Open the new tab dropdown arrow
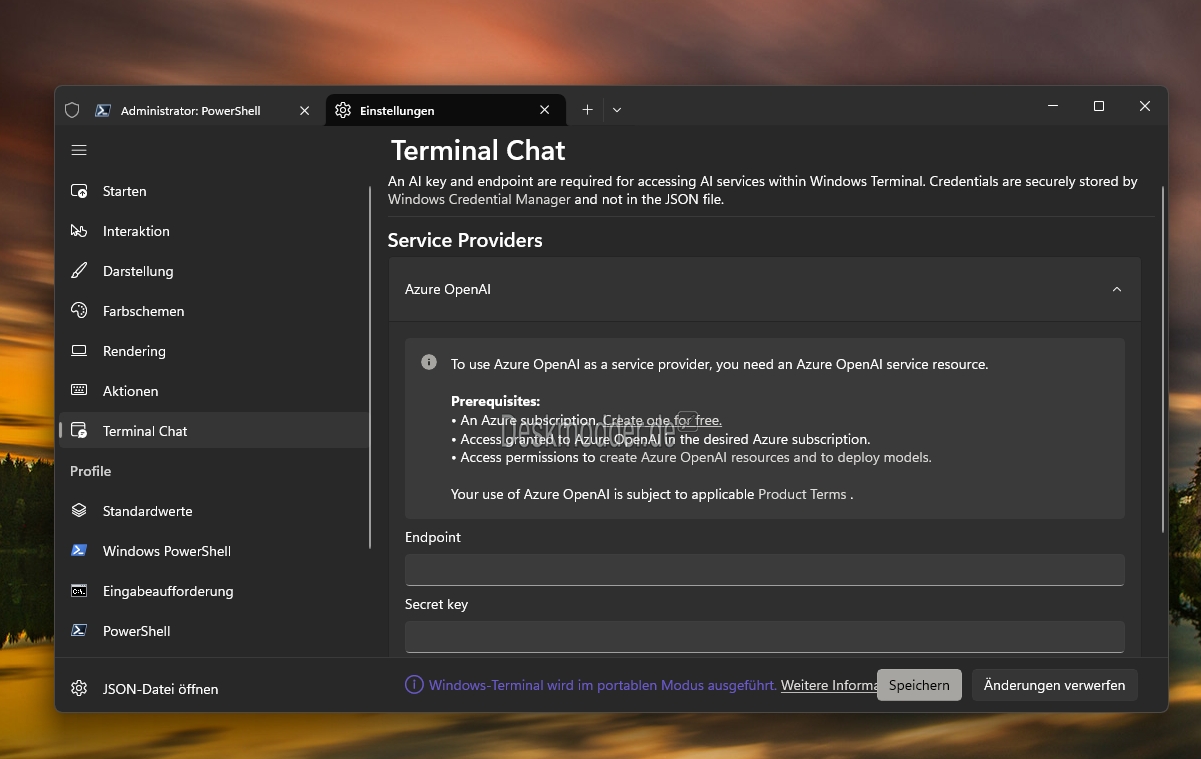The width and height of the screenshot is (1201, 759). [617, 110]
